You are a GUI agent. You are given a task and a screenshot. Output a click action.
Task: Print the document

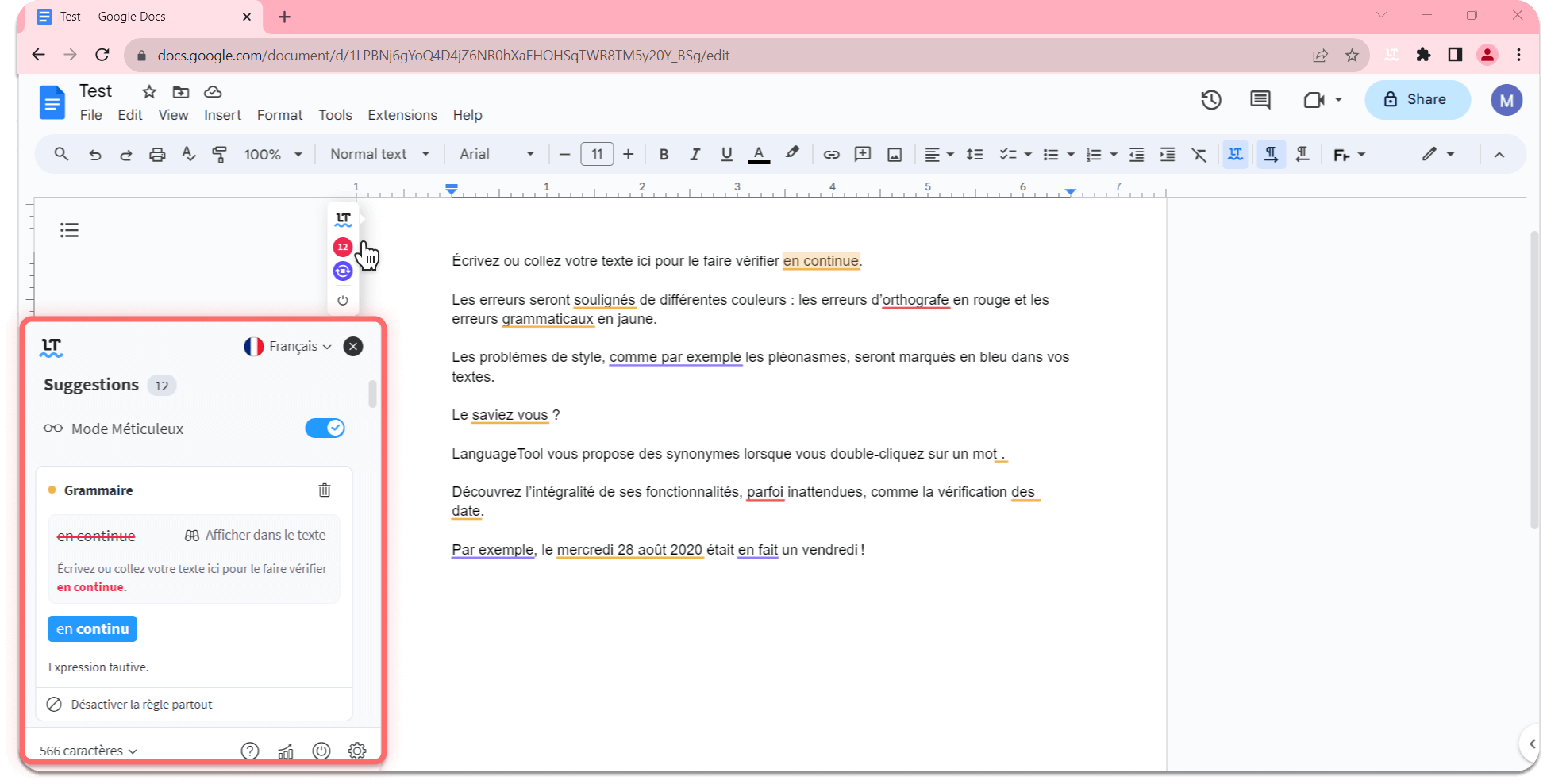157,155
